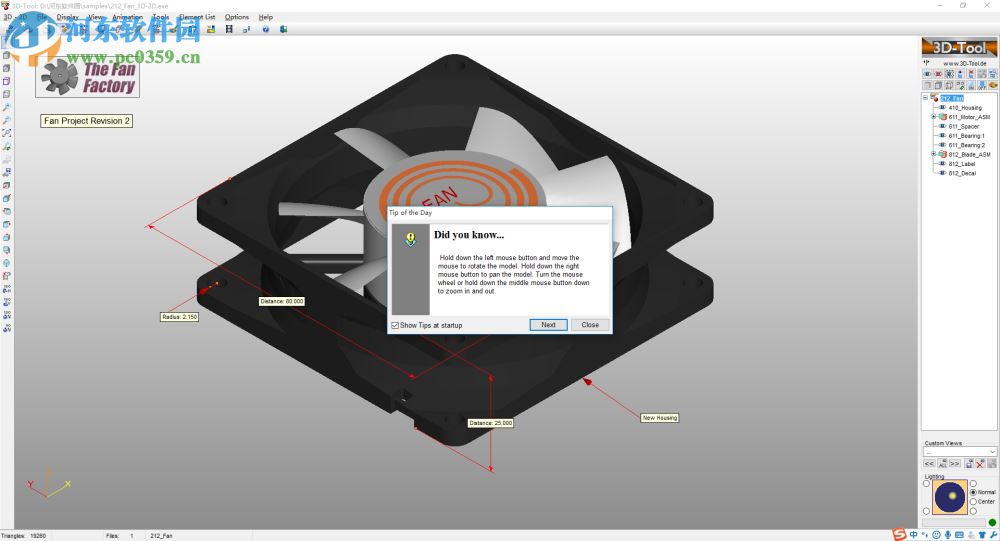Select 812_Decal in the model tree

click(x=962, y=173)
